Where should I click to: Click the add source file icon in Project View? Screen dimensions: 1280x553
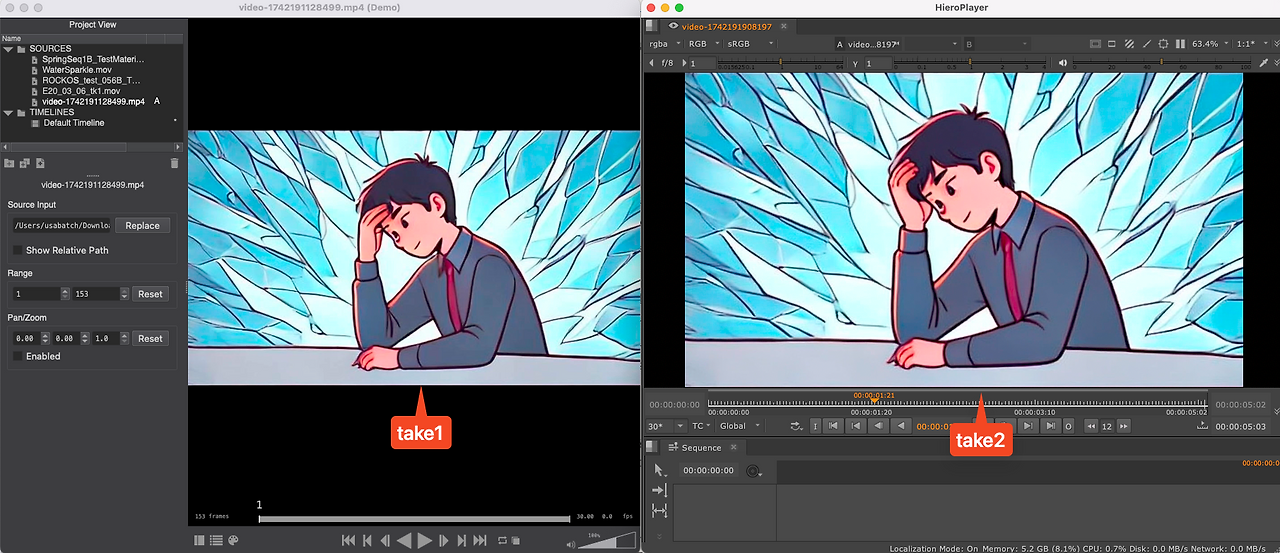(x=40, y=163)
